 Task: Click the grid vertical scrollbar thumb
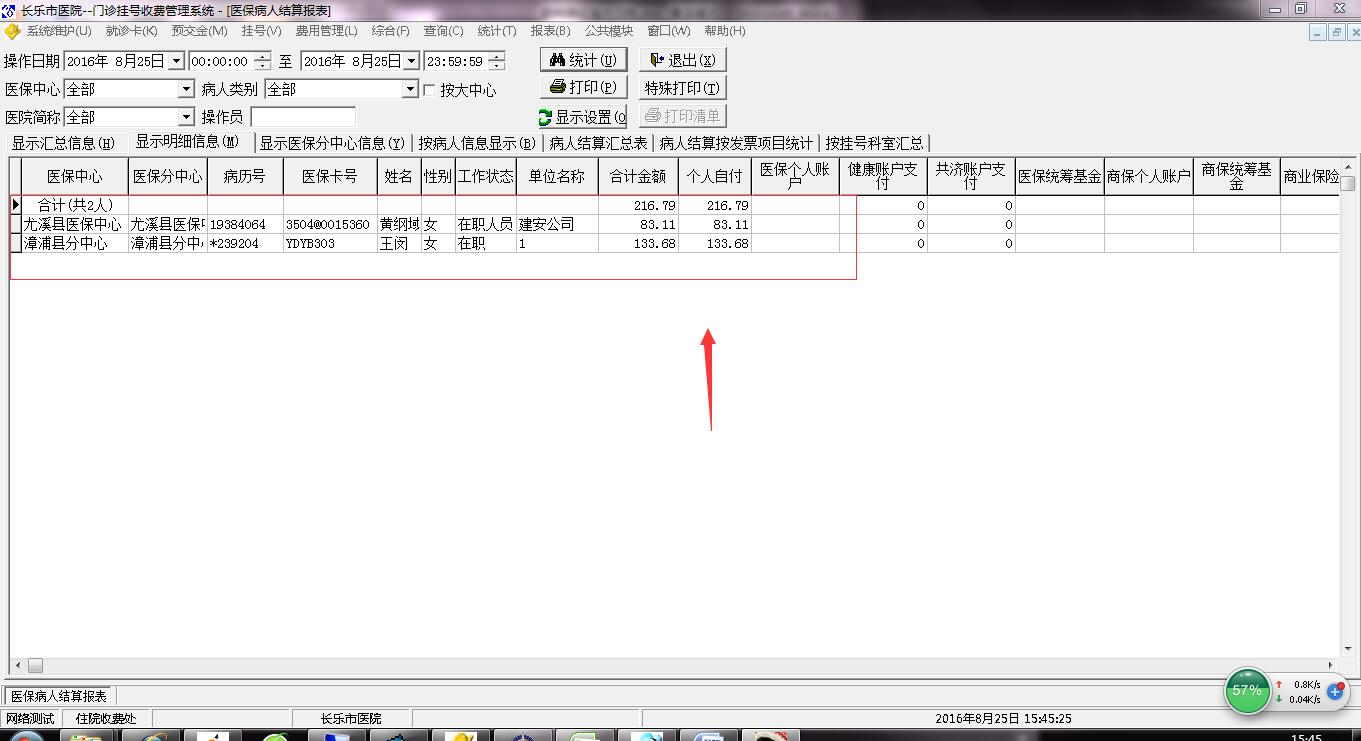coord(1348,183)
